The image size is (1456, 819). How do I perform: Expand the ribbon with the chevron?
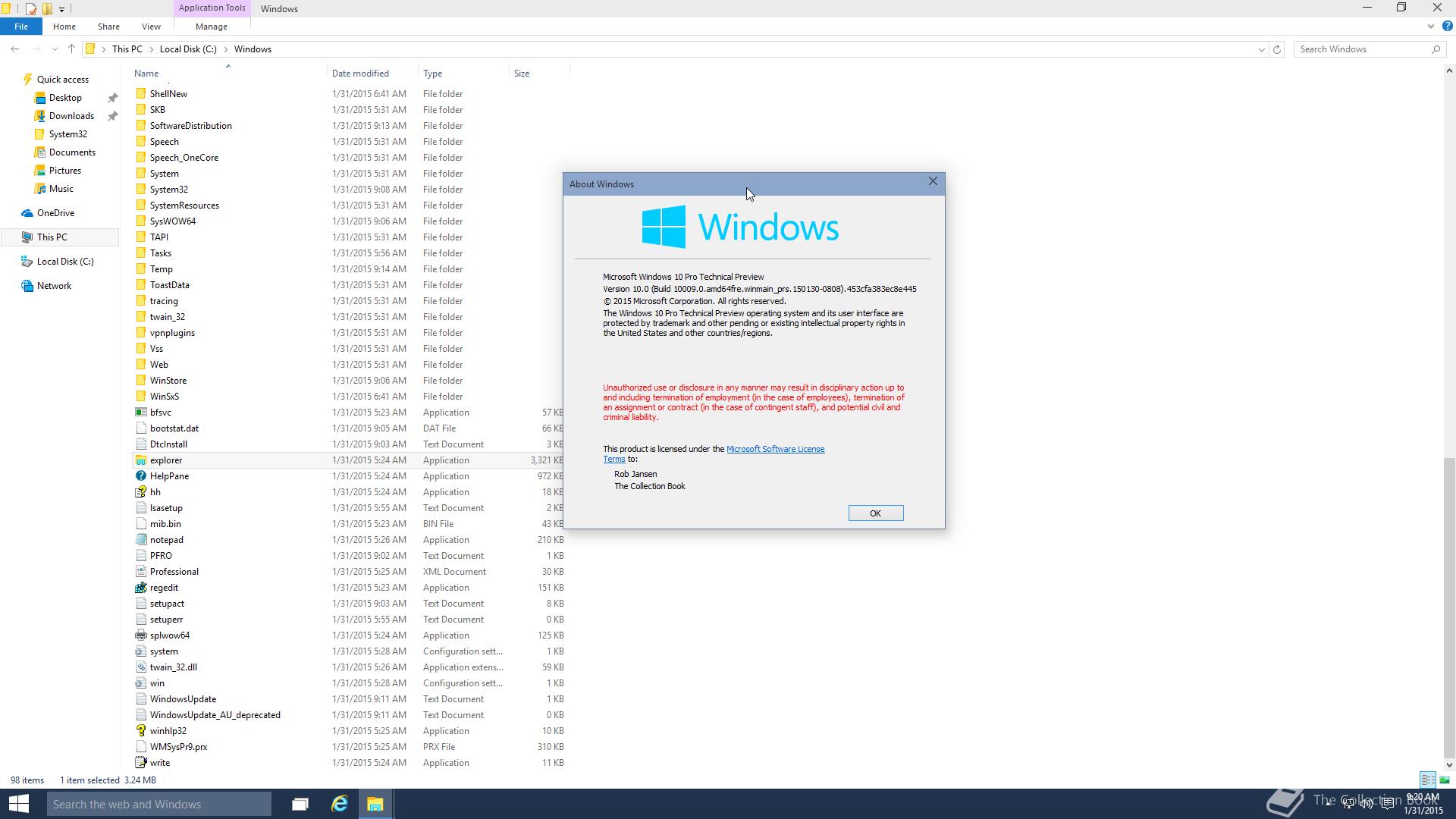click(x=1430, y=27)
